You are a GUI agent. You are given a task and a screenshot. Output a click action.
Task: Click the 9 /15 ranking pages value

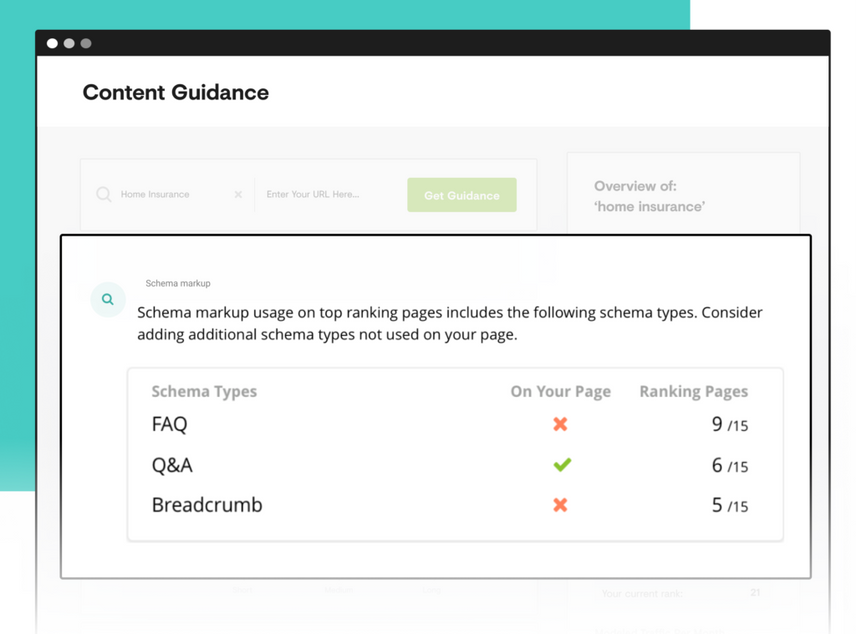pos(730,424)
